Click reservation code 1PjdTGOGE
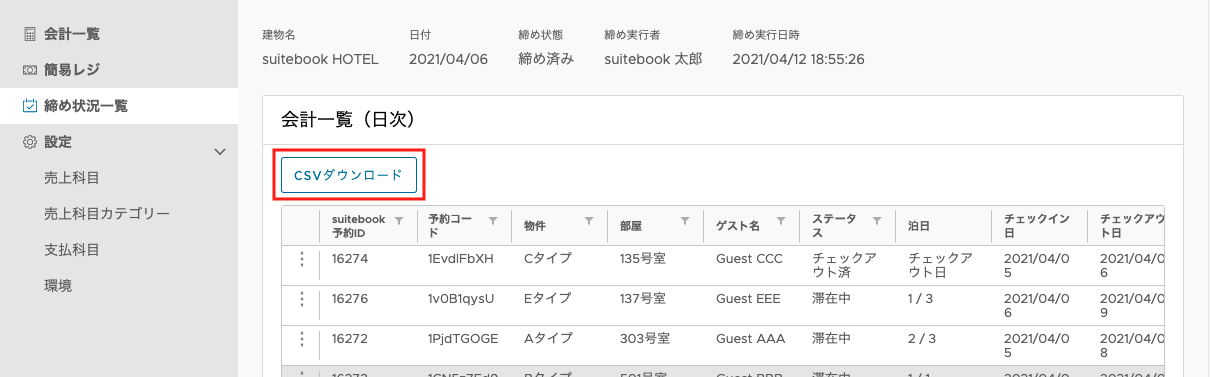This screenshot has height=377, width=1210. [463, 338]
